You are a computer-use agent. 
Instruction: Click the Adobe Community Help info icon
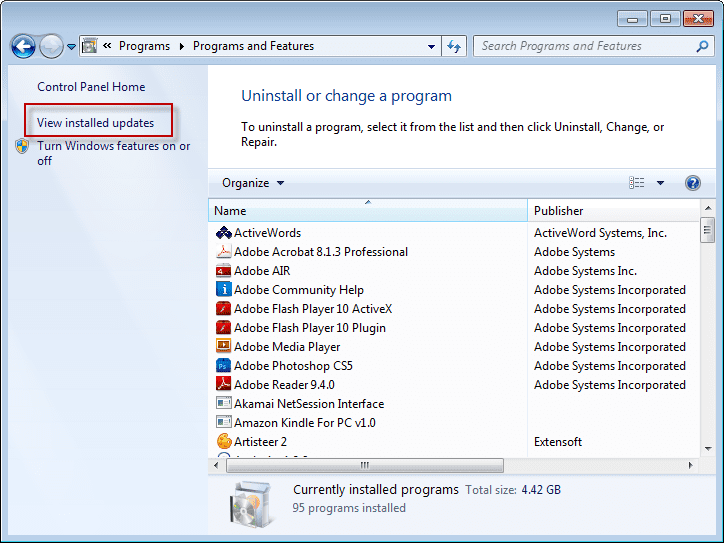point(224,290)
